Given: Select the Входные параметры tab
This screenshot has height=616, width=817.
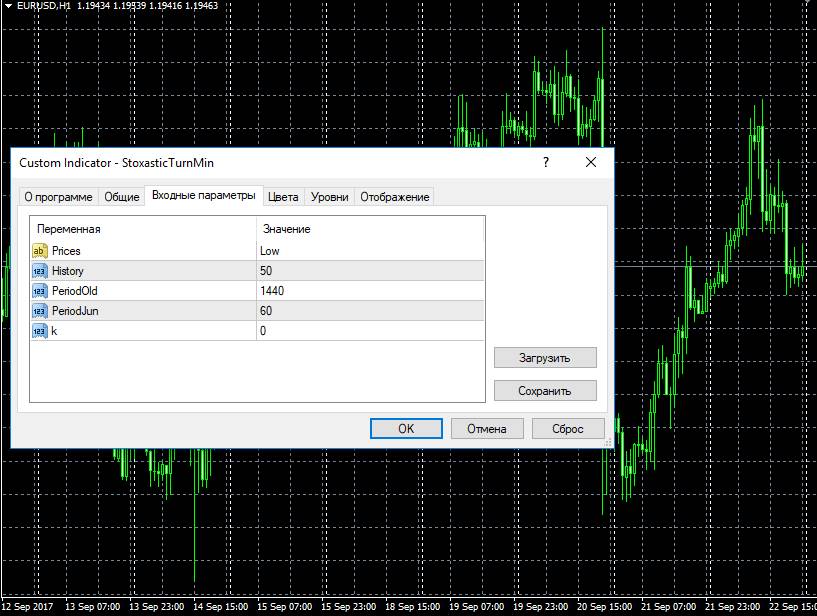Looking at the screenshot, I should [204, 195].
